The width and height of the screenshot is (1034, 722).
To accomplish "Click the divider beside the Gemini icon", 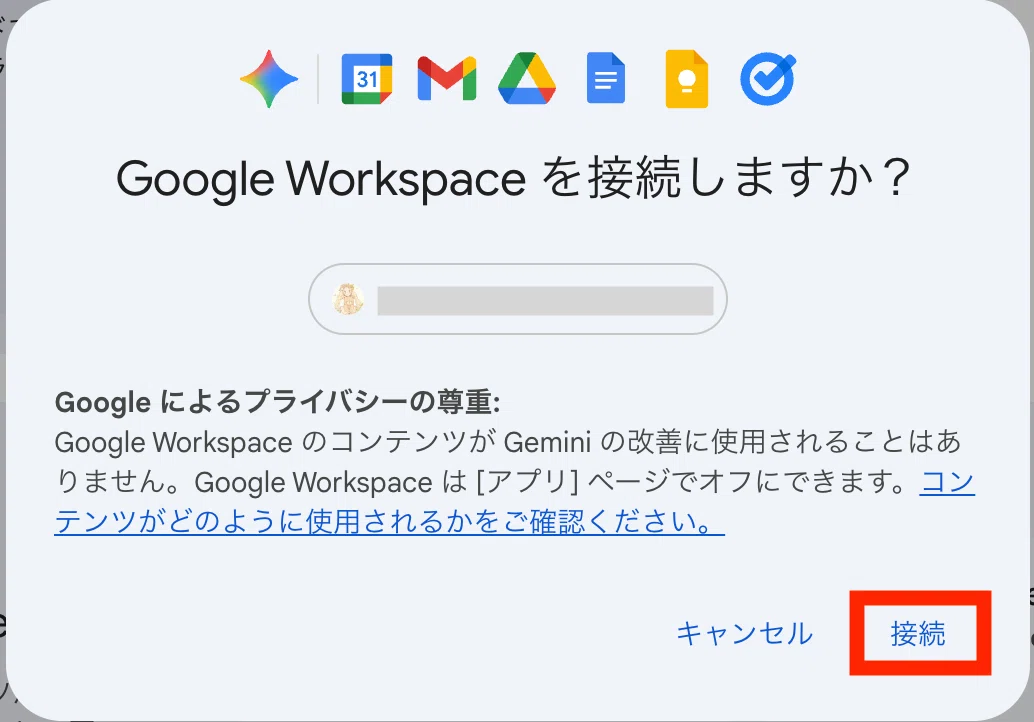I will click(318, 79).
